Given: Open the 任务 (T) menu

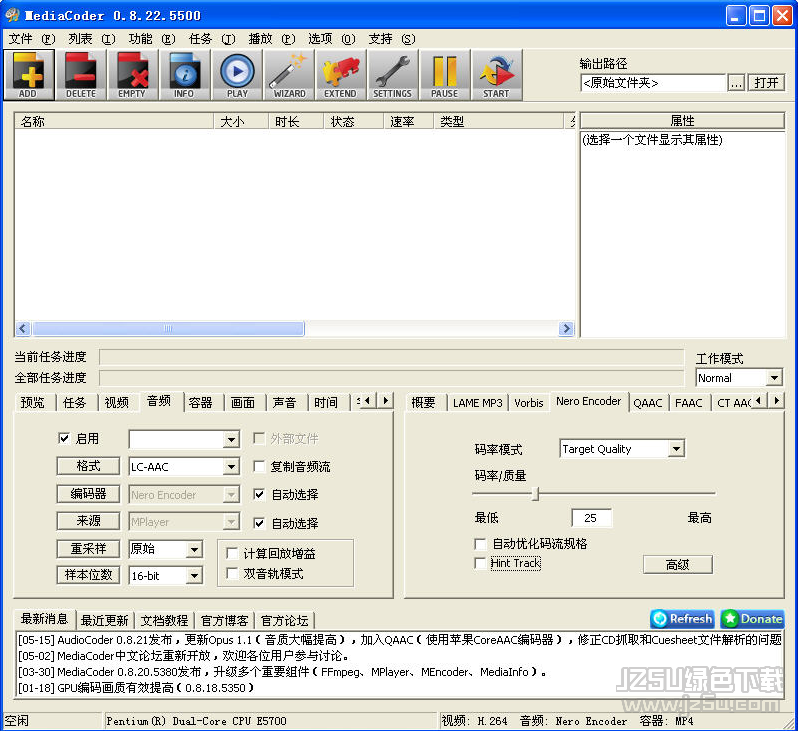Looking at the screenshot, I should pyautogui.click(x=212, y=39).
